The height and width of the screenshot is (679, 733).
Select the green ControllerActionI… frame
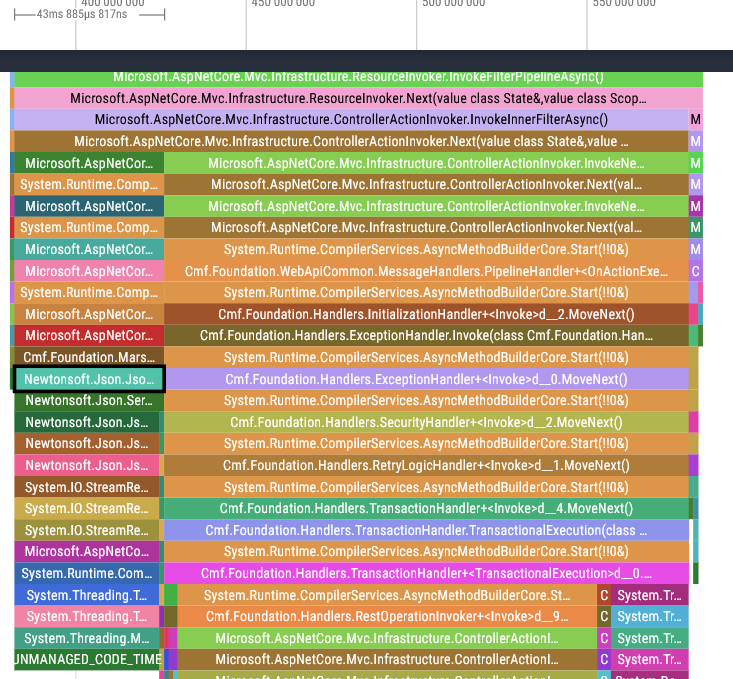[387, 639]
